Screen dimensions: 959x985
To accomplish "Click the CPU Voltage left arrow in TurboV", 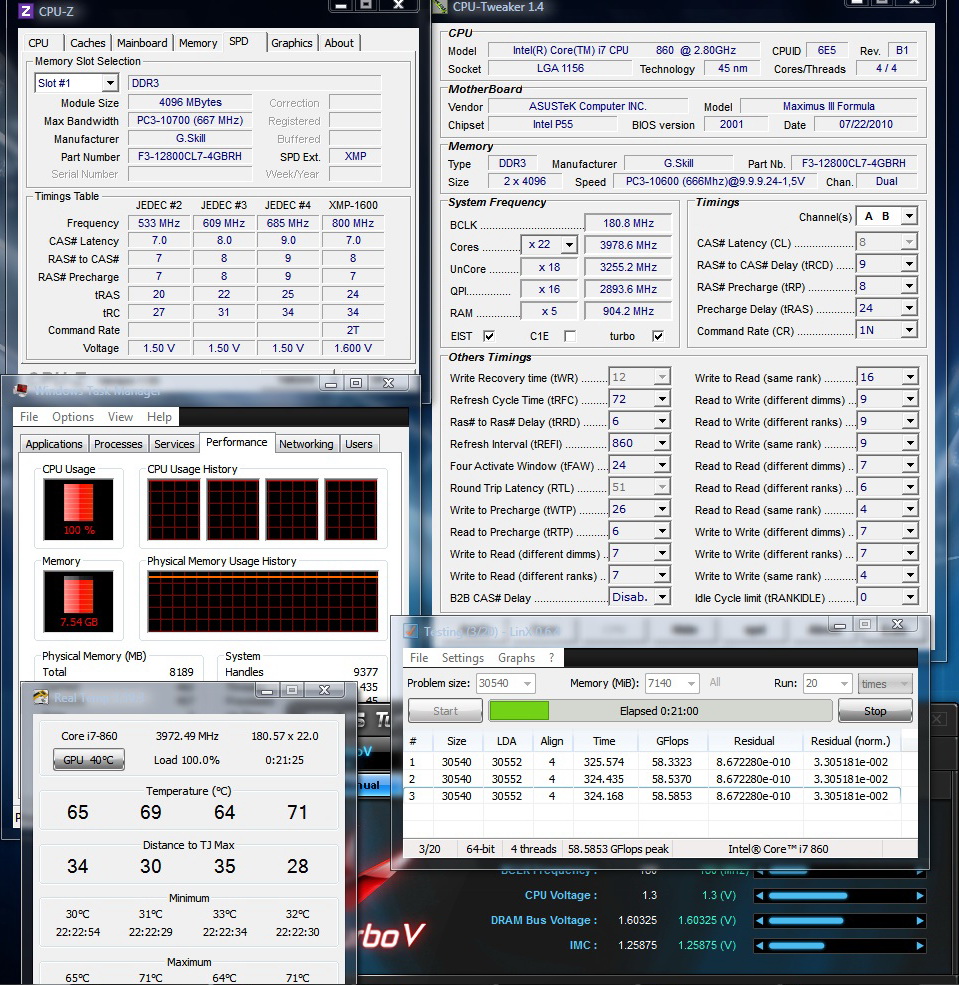I will 759,895.
